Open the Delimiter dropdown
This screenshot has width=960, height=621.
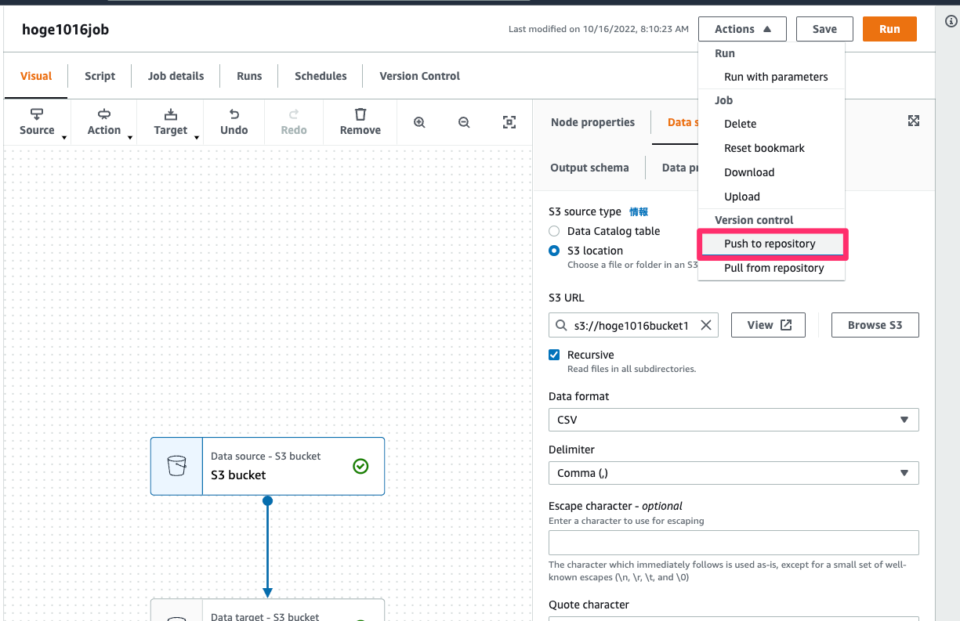(733, 472)
